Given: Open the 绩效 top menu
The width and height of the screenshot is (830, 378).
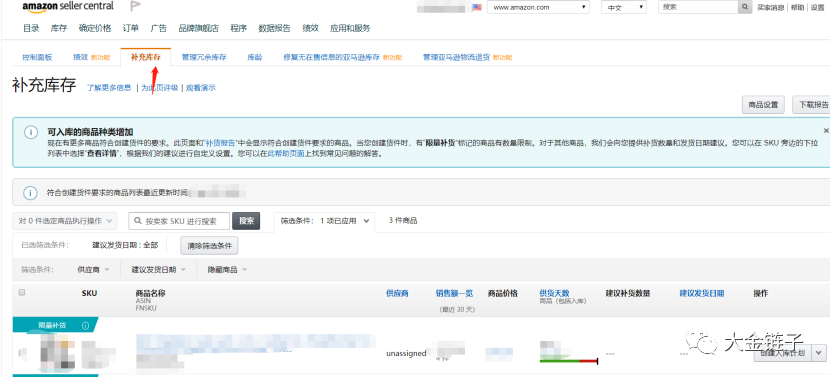Looking at the screenshot, I should [x=311, y=29].
